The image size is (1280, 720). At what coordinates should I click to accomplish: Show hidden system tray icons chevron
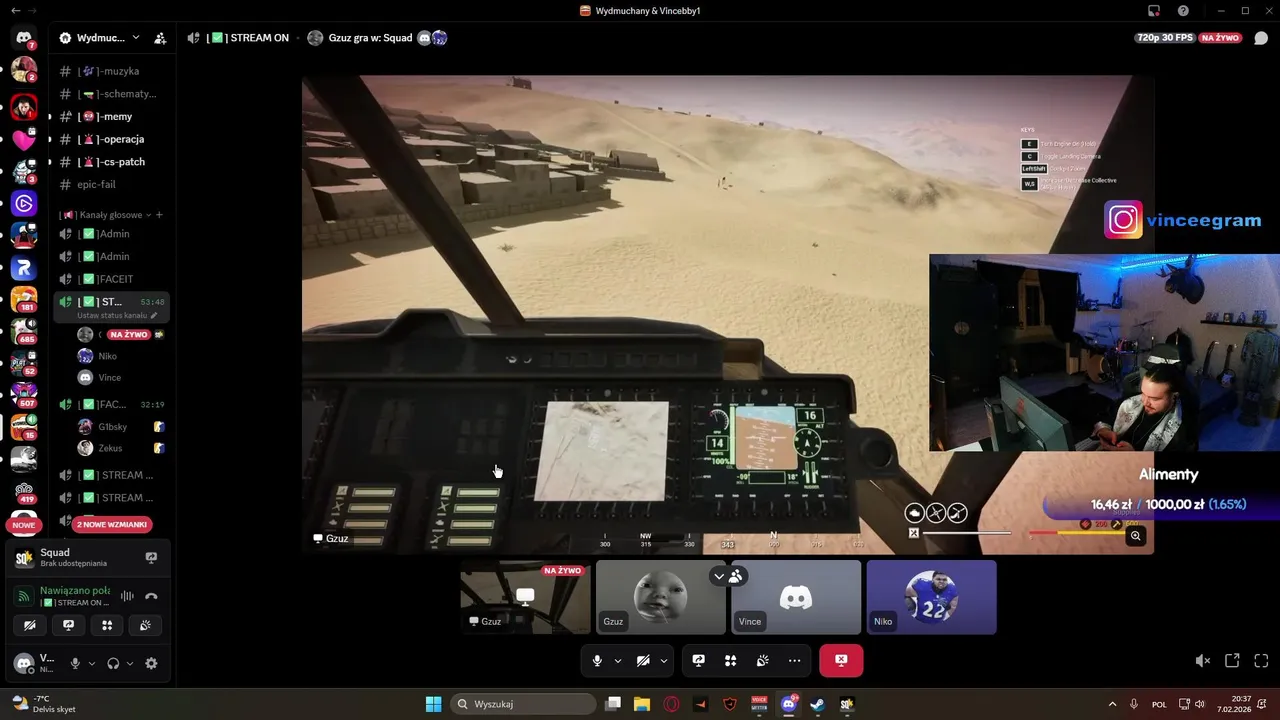(1112, 704)
